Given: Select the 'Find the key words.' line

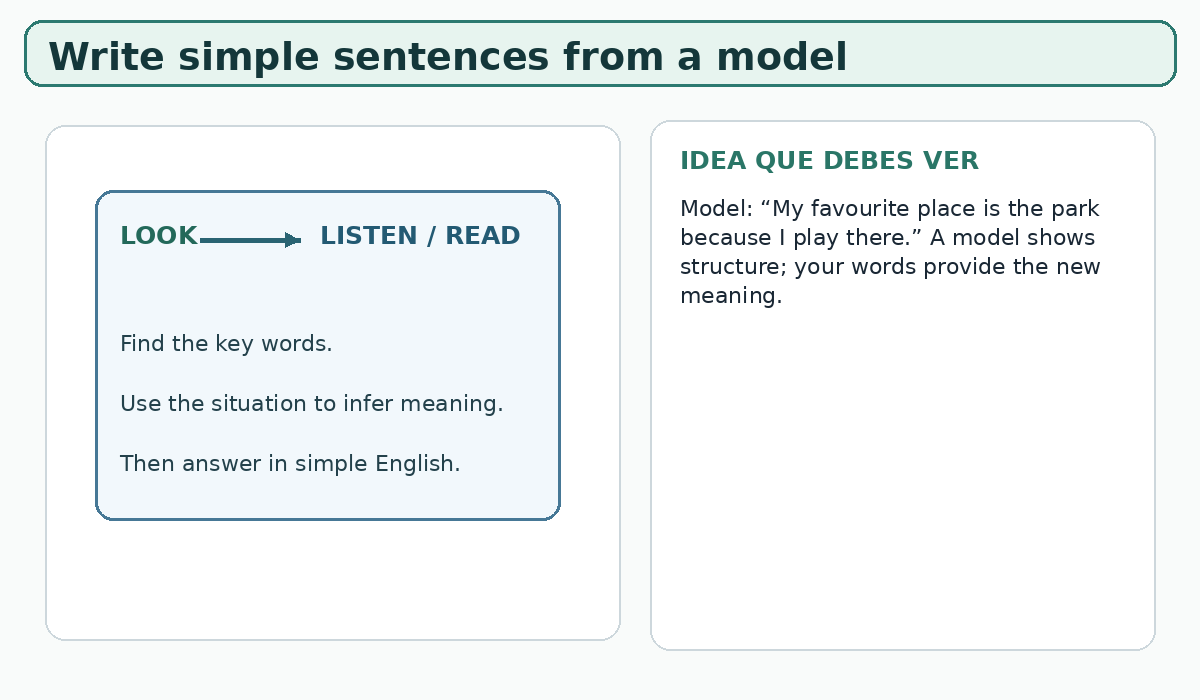Looking at the screenshot, I should (x=226, y=344).
